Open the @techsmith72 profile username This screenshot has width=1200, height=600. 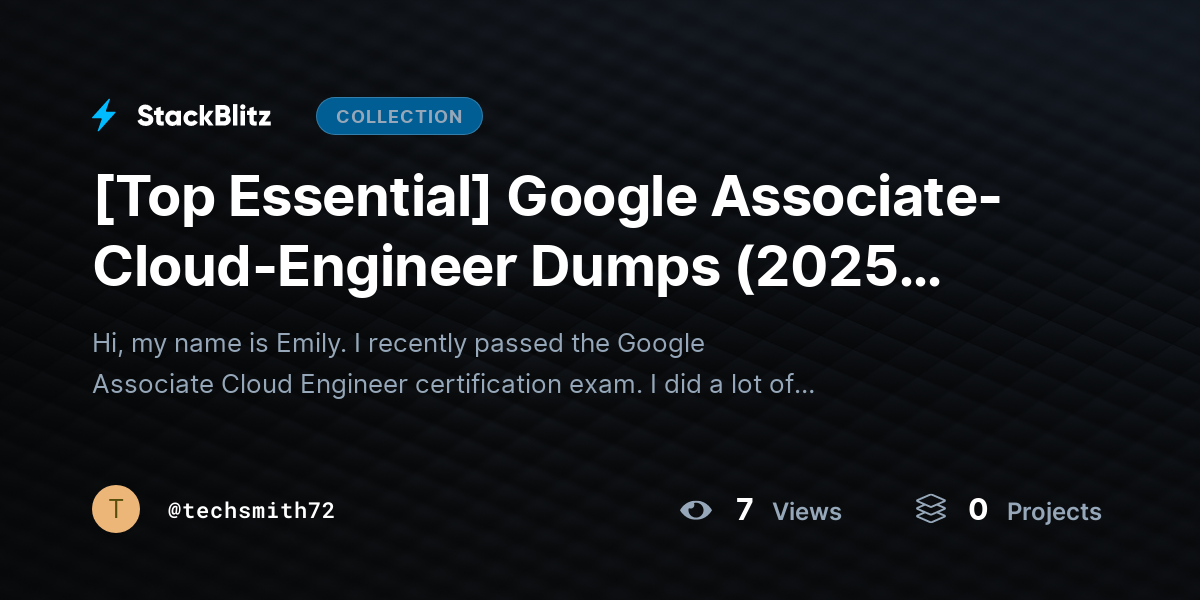[251, 510]
